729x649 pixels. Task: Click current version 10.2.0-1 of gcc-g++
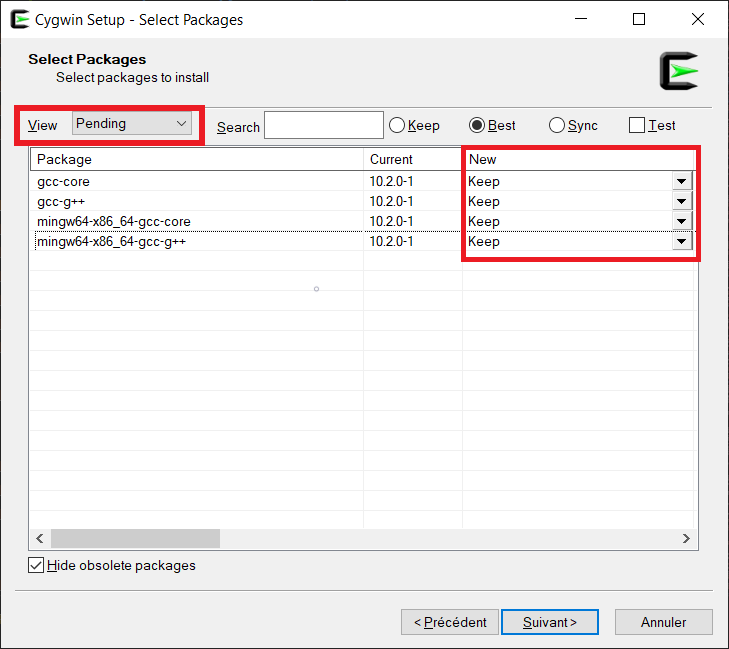tap(391, 201)
